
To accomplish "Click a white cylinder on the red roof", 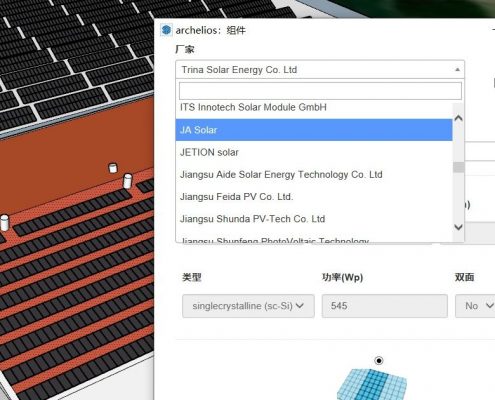I will pyautogui.click(x=127, y=181).
